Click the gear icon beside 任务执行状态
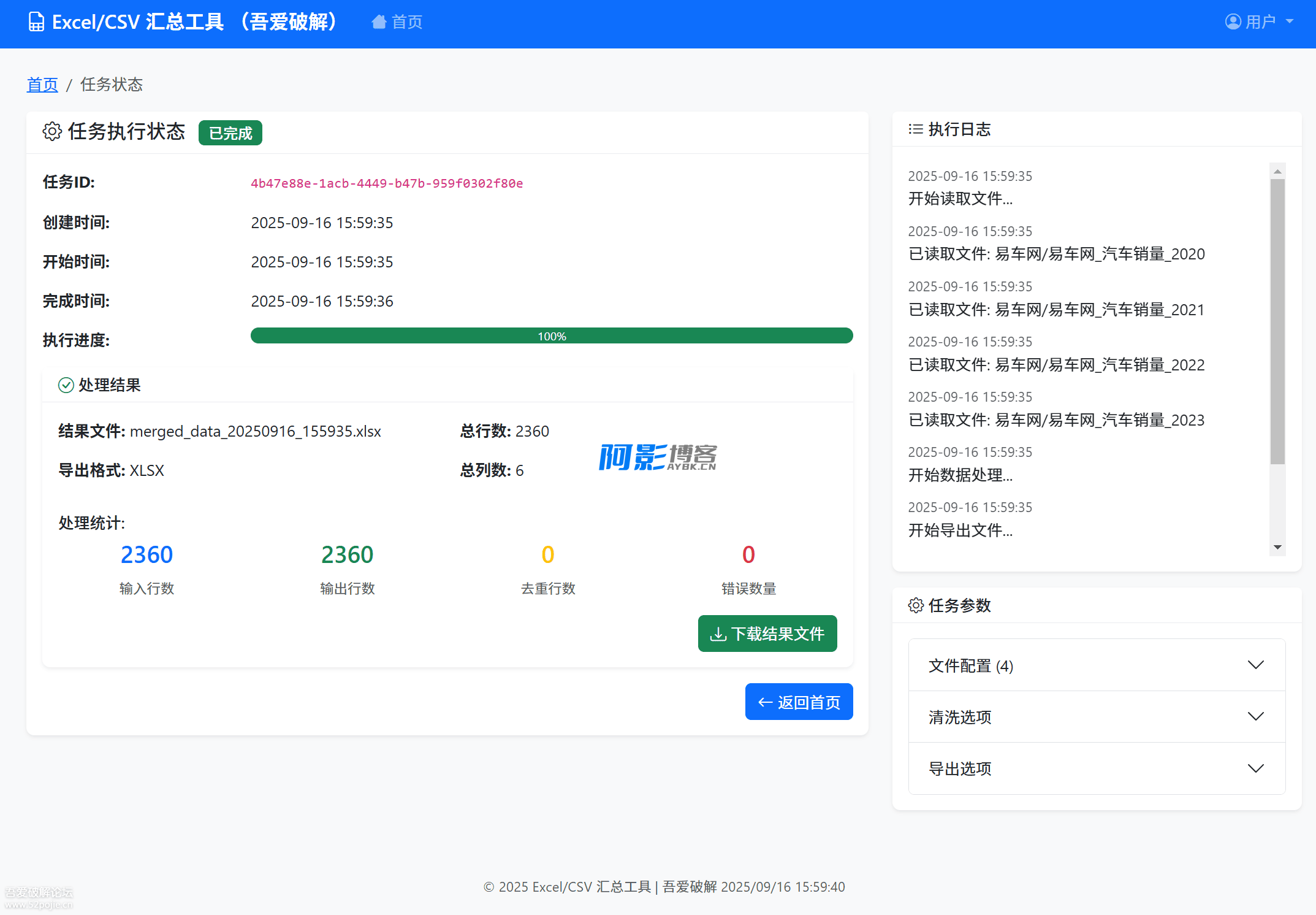 (x=52, y=131)
